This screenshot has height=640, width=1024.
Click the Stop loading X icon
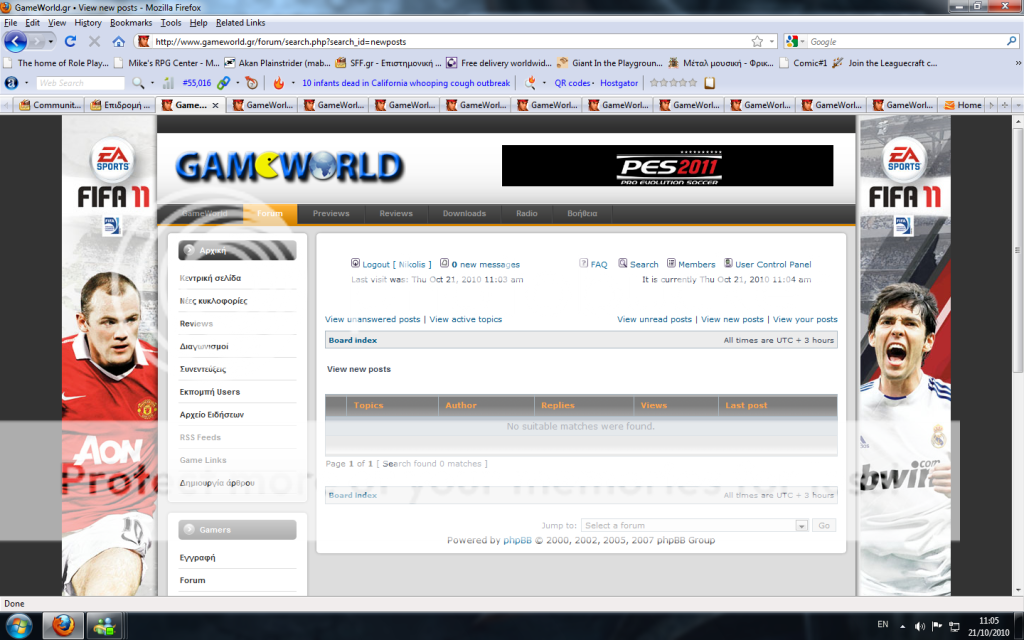click(94, 41)
